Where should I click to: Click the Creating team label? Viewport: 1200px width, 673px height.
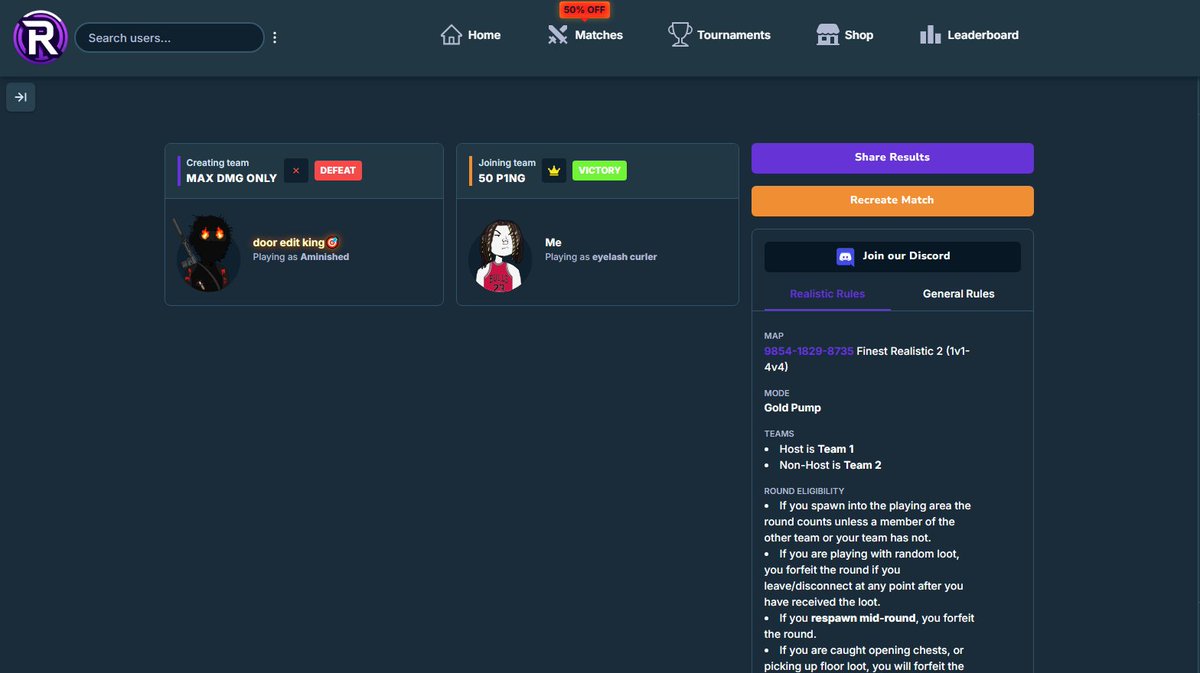point(218,163)
